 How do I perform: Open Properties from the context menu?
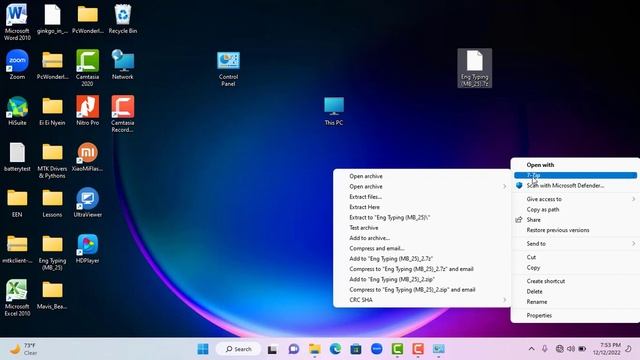[575, 316]
